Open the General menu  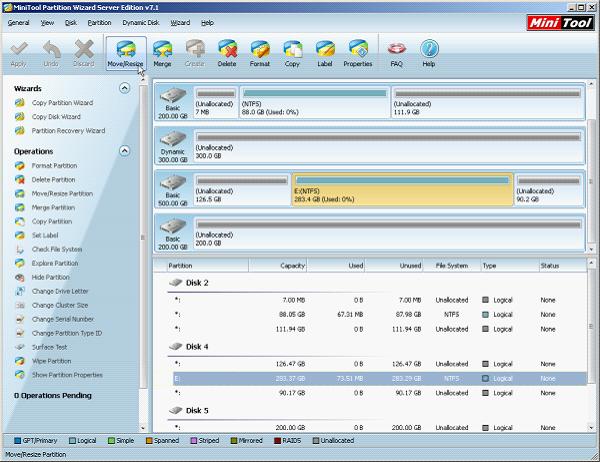18,23
